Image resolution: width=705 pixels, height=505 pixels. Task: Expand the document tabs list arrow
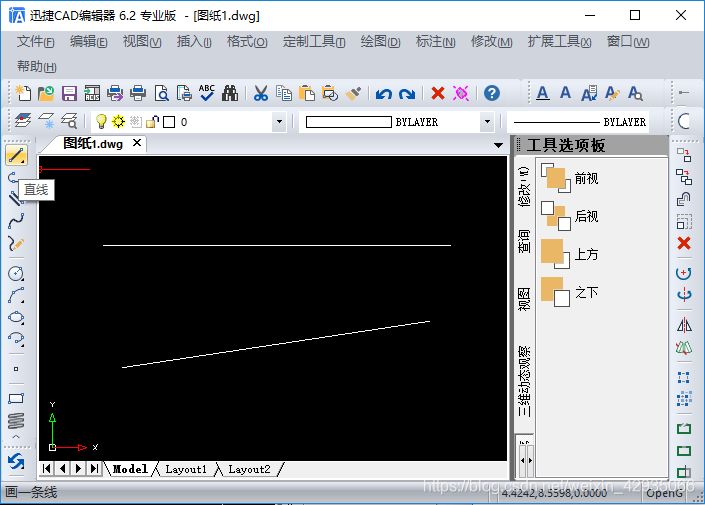[498, 145]
